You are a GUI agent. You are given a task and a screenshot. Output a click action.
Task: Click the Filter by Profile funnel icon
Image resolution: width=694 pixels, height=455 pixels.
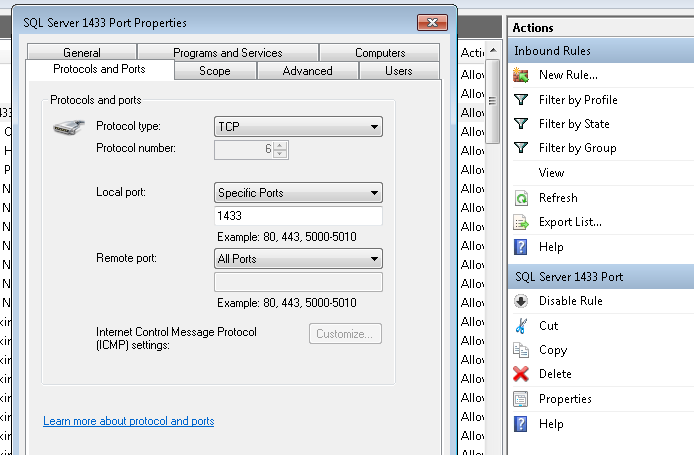click(x=521, y=100)
